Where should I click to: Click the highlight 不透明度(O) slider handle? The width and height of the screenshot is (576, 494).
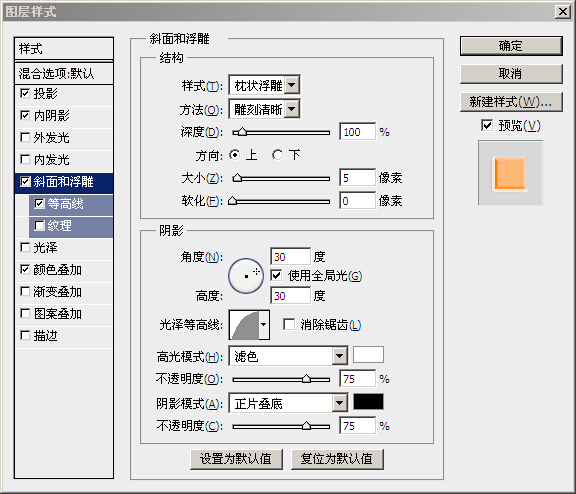coord(306,379)
